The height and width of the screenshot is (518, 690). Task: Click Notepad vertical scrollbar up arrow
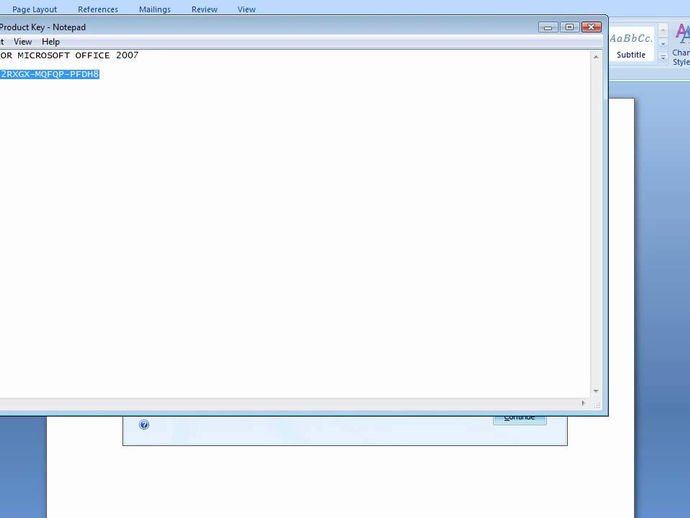(596, 57)
